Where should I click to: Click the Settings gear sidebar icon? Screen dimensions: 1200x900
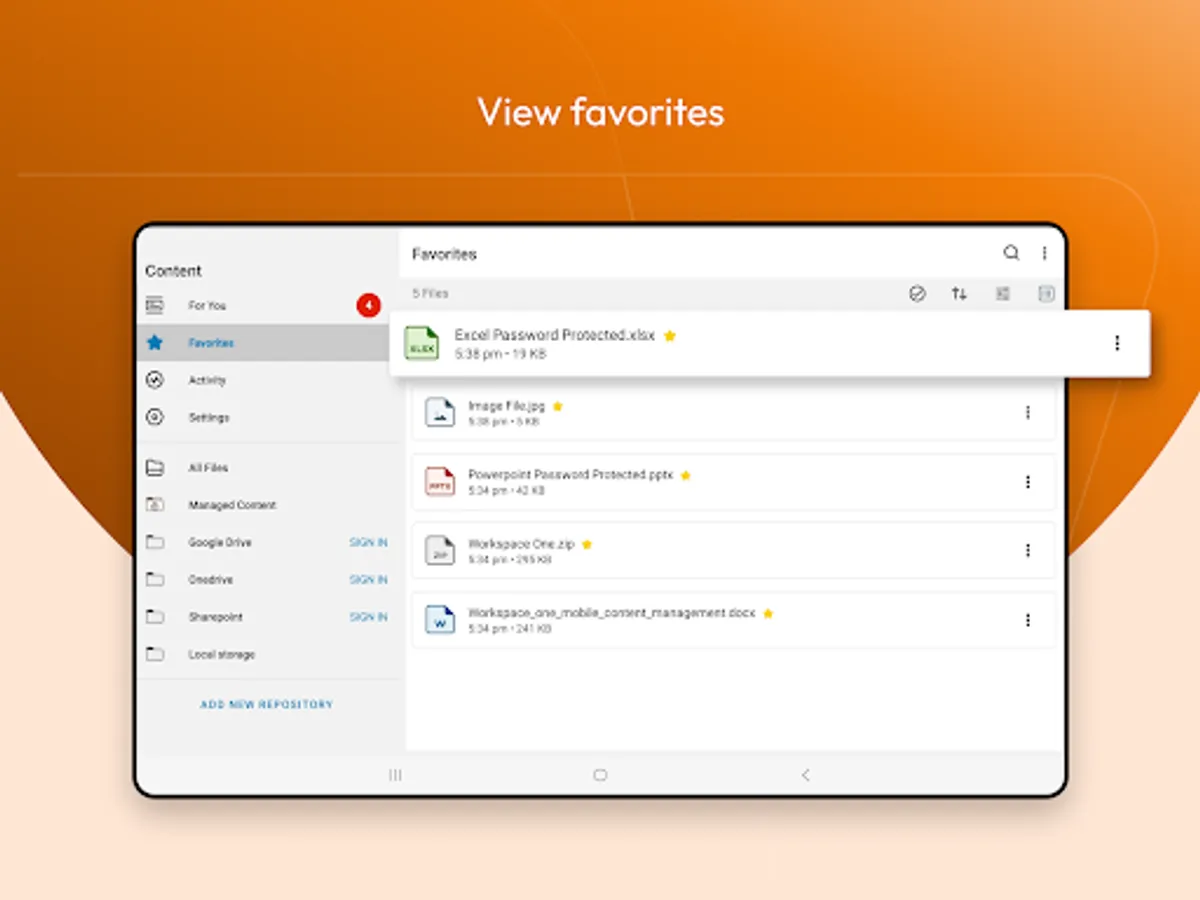[x=154, y=417]
